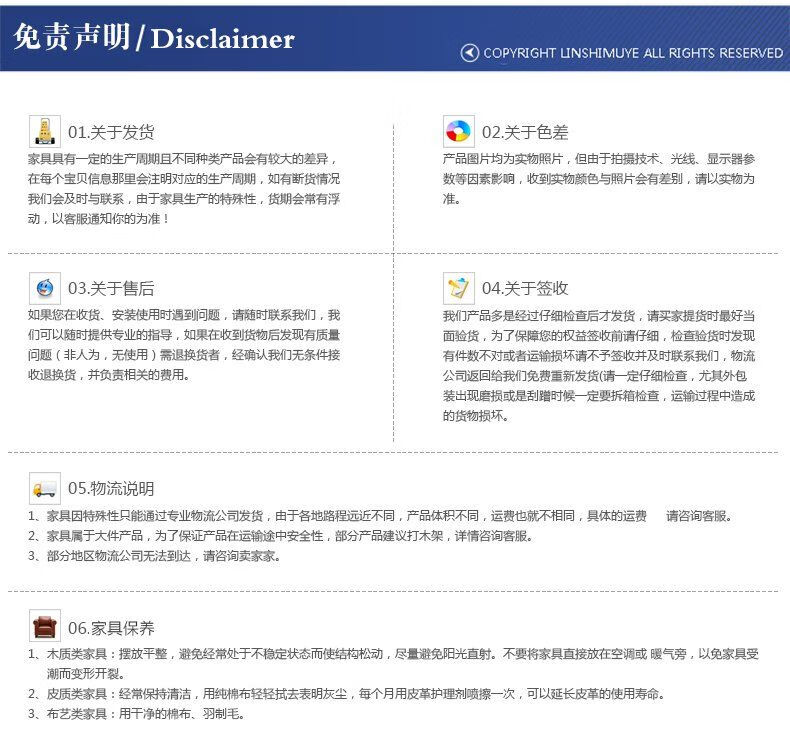Click the notepad icon beside 04.关于签收
The width and height of the screenshot is (790, 736).
coord(458,288)
